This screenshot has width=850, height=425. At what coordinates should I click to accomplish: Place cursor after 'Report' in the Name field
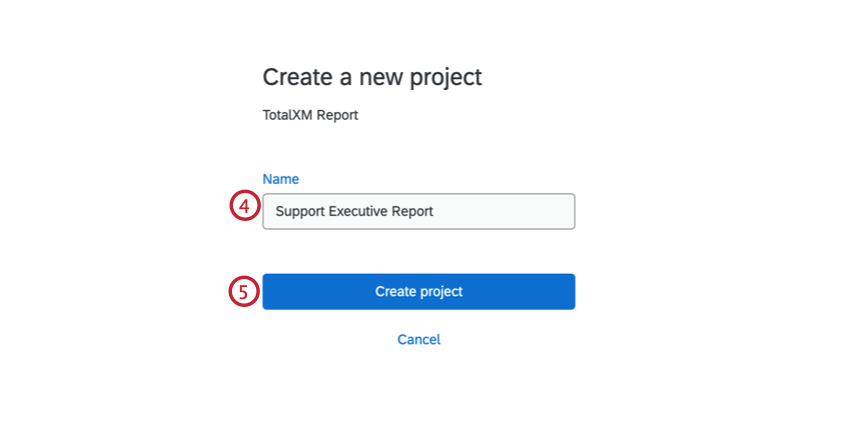435,211
